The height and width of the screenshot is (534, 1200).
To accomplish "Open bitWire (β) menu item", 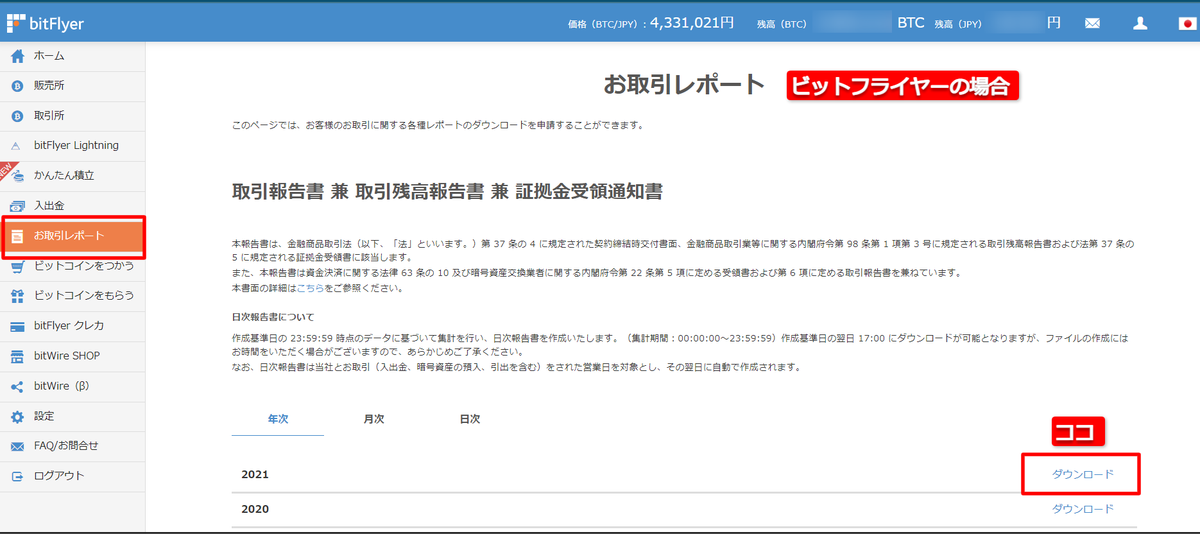I will [x=61, y=386].
